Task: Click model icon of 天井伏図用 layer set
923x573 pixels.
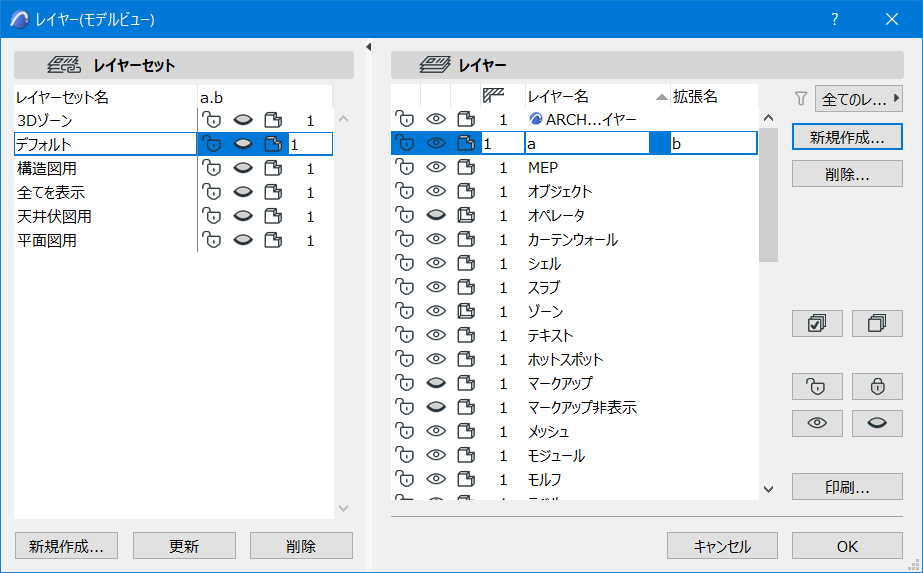Action: click(273, 217)
